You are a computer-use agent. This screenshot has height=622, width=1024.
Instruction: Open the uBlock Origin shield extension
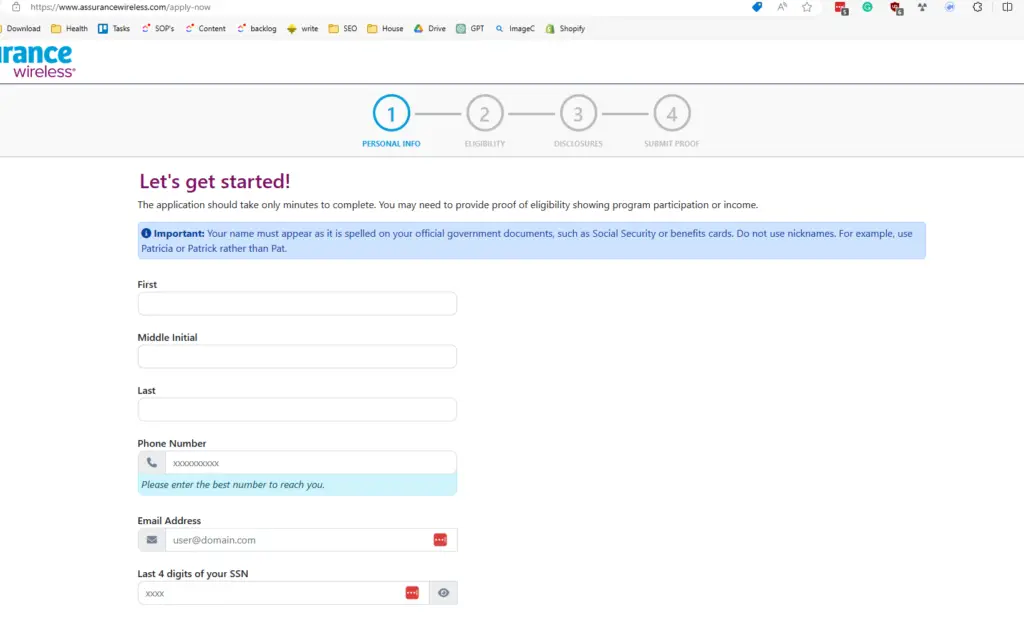click(896, 8)
